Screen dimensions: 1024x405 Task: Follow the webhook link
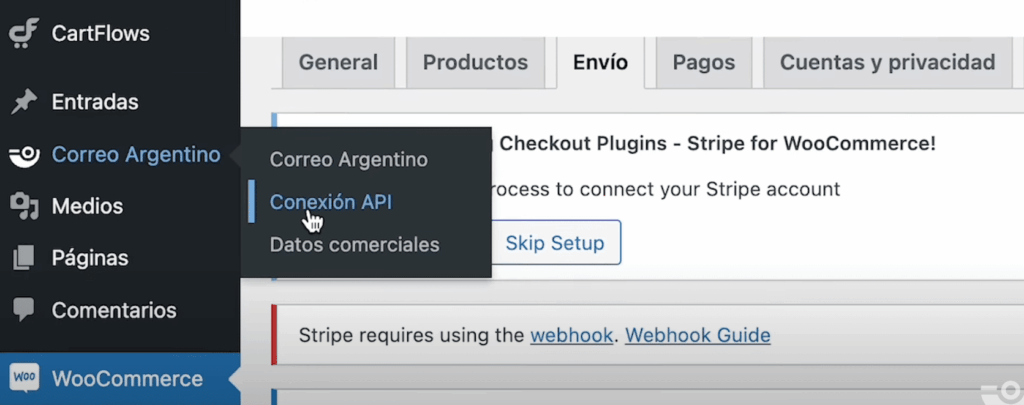[571, 336]
